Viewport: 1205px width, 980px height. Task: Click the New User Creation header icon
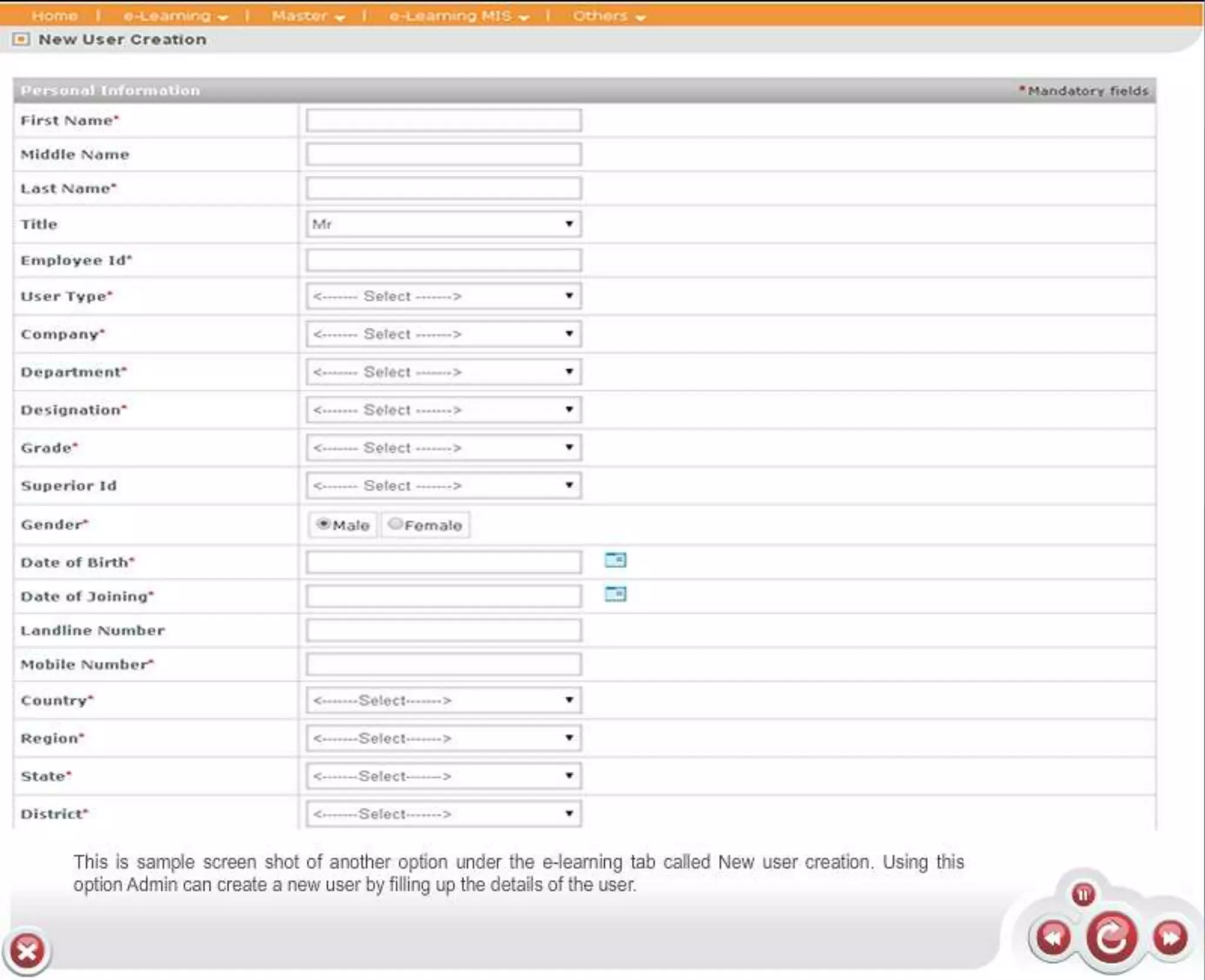point(21,39)
